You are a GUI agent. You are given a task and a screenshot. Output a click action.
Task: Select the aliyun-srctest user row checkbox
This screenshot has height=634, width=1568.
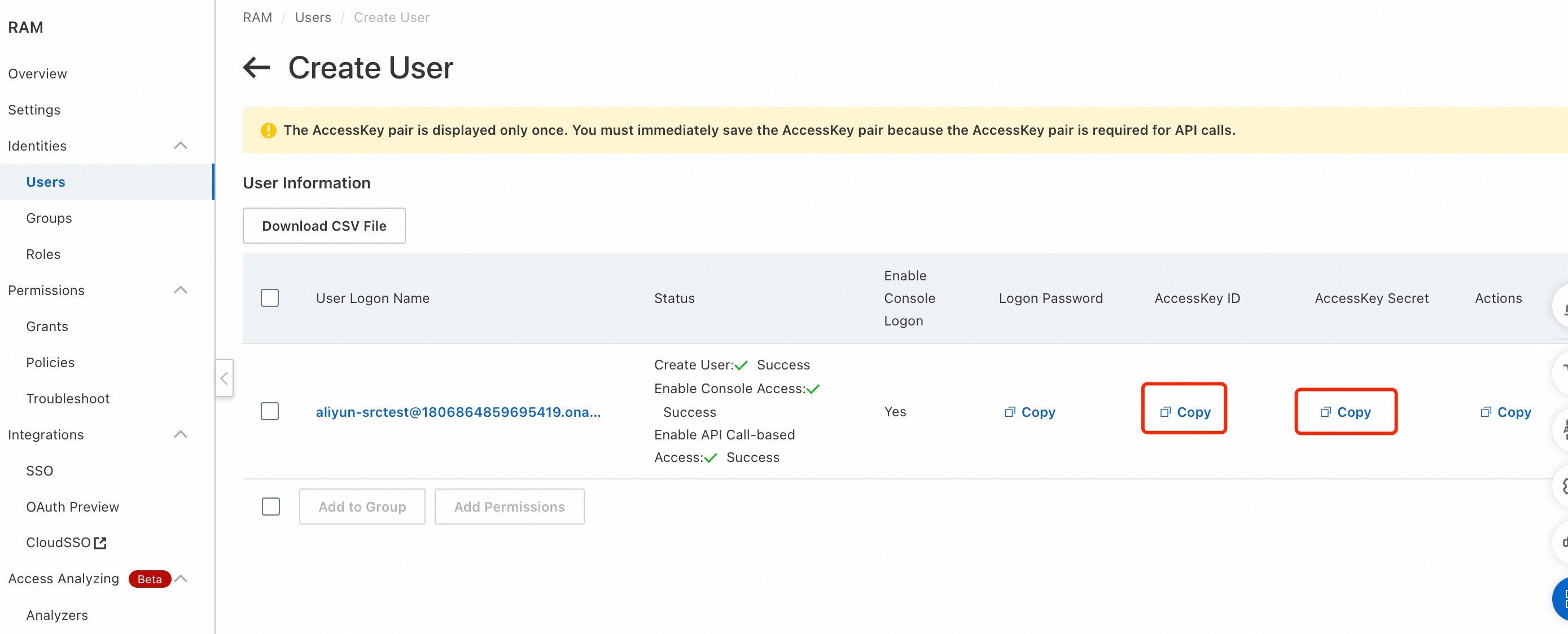270,411
